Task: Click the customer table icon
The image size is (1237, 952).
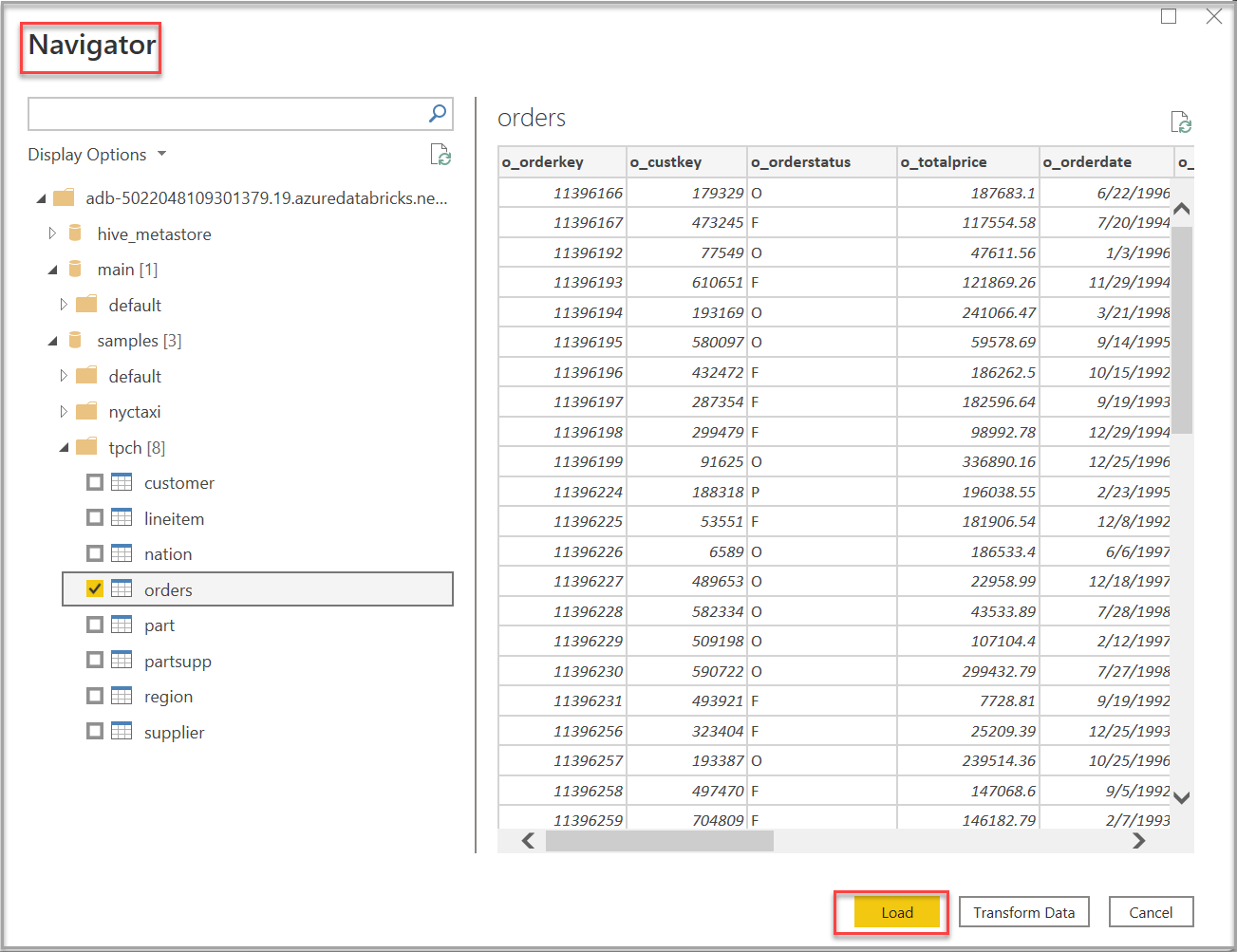Action: (x=122, y=482)
